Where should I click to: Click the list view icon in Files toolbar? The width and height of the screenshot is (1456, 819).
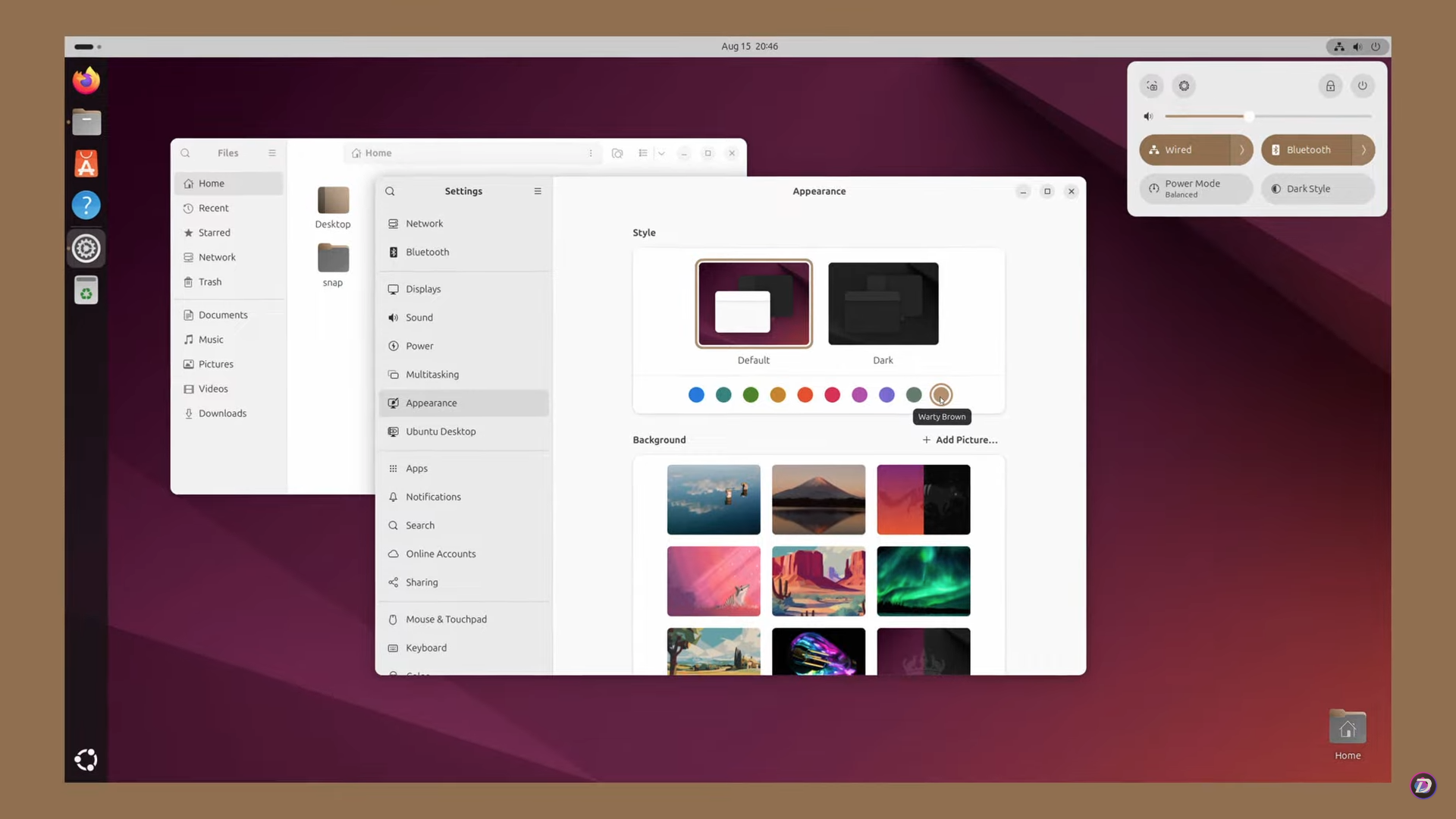tap(641, 153)
